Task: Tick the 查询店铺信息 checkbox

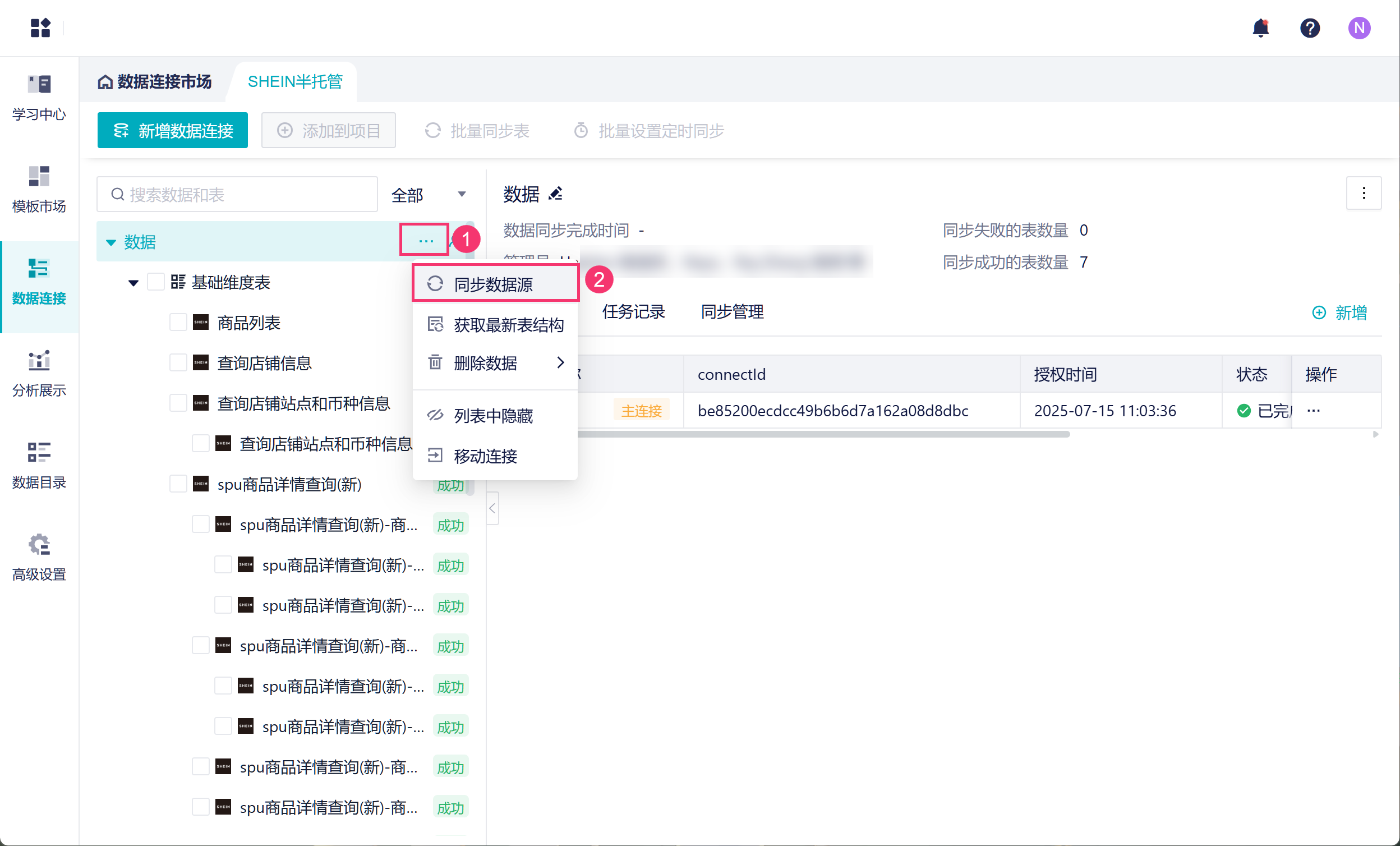Action: pyautogui.click(x=178, y=363)
